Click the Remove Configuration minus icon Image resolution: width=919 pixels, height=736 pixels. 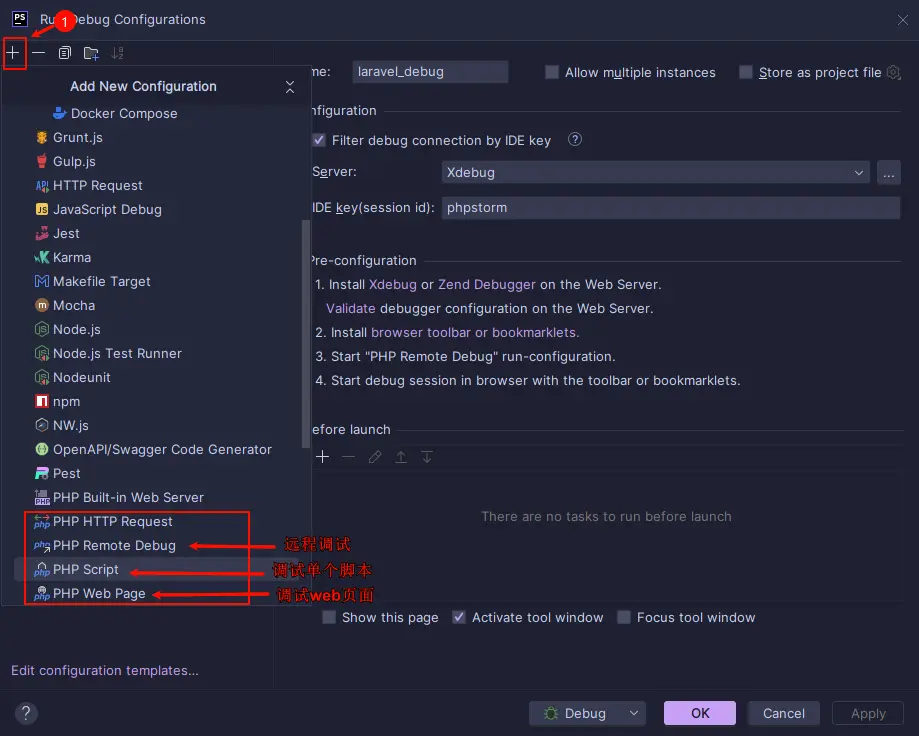[x=39, y=53]
